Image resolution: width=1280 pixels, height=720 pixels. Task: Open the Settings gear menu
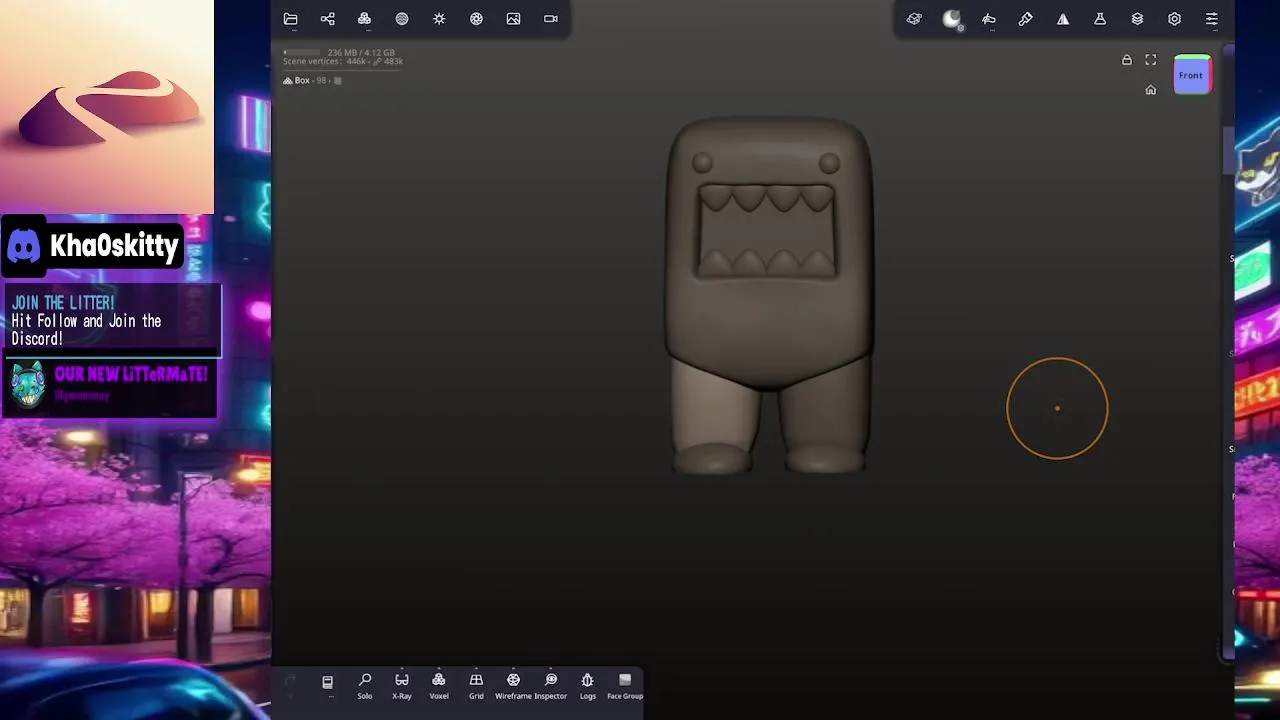click(x=1174, y=19)
